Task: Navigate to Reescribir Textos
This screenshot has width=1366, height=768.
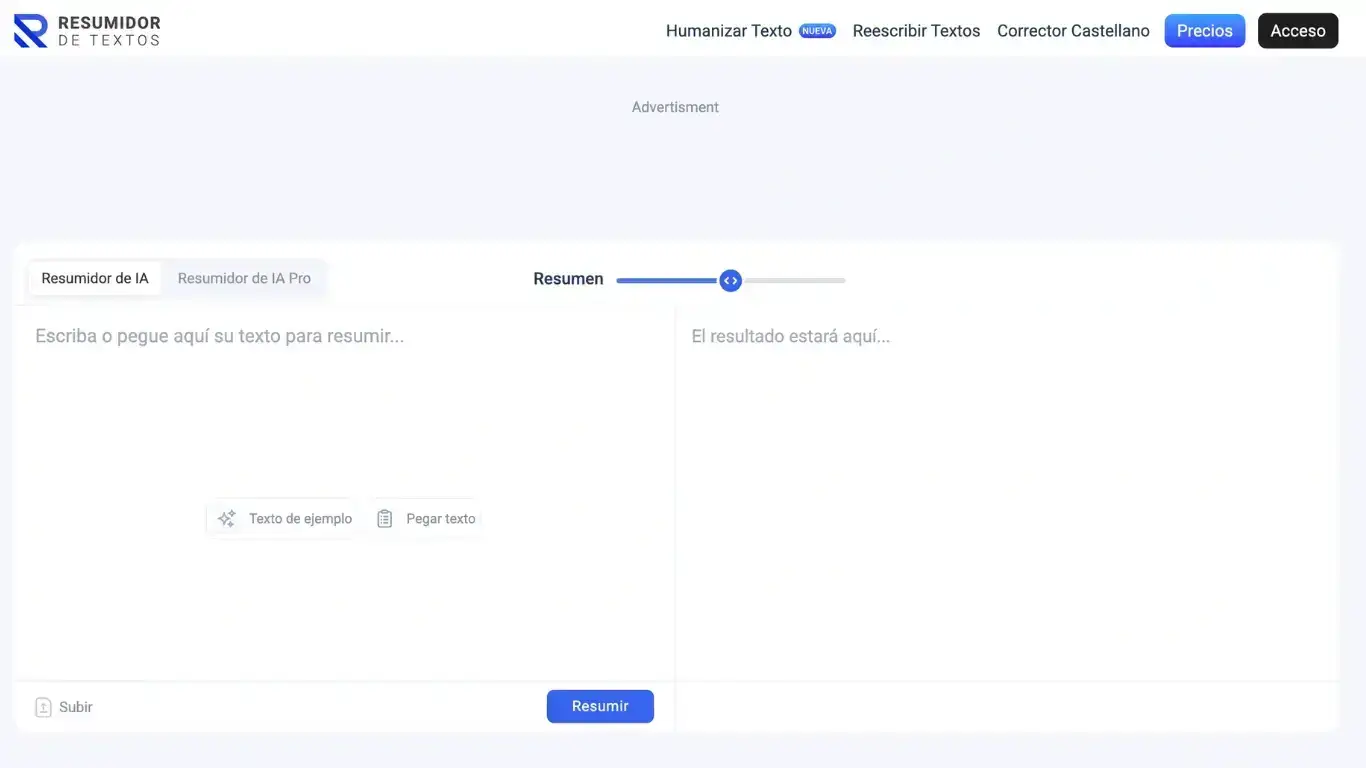Action: tap(916, 30)
